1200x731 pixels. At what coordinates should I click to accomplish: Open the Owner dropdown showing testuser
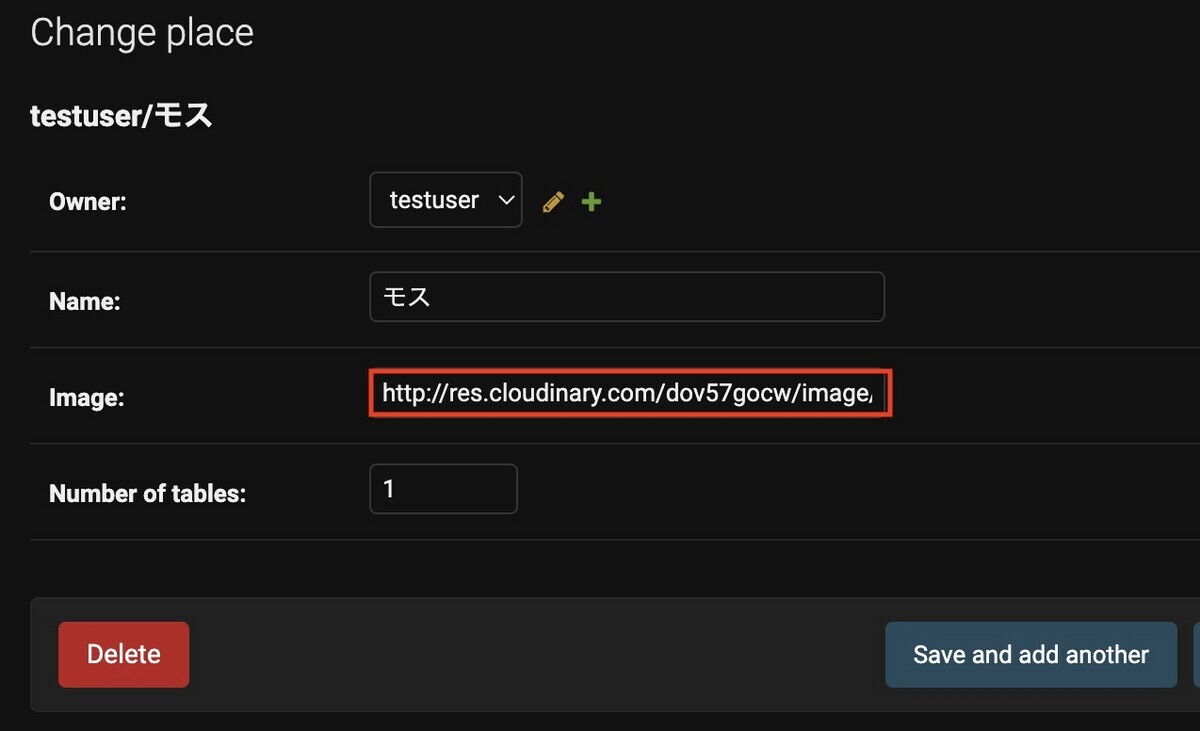(446, 200)
